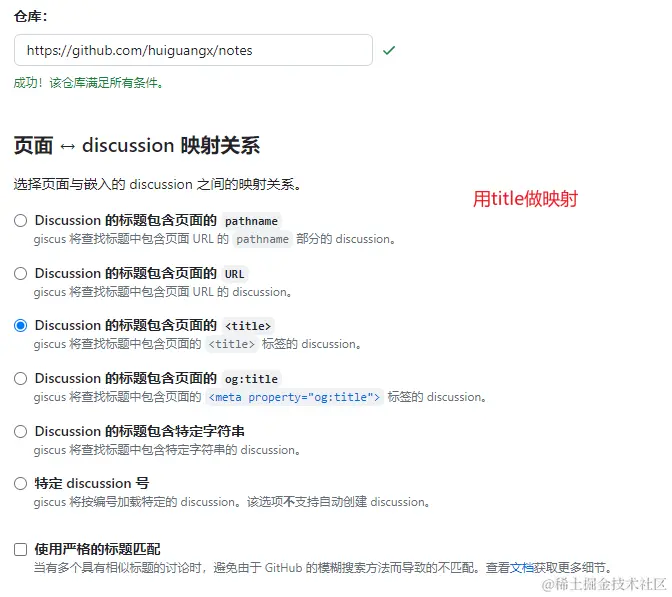Click the 'Discussion 的标题包含页面的 <title>' label
Screen dimensions: 672x597
pos(154,326)
